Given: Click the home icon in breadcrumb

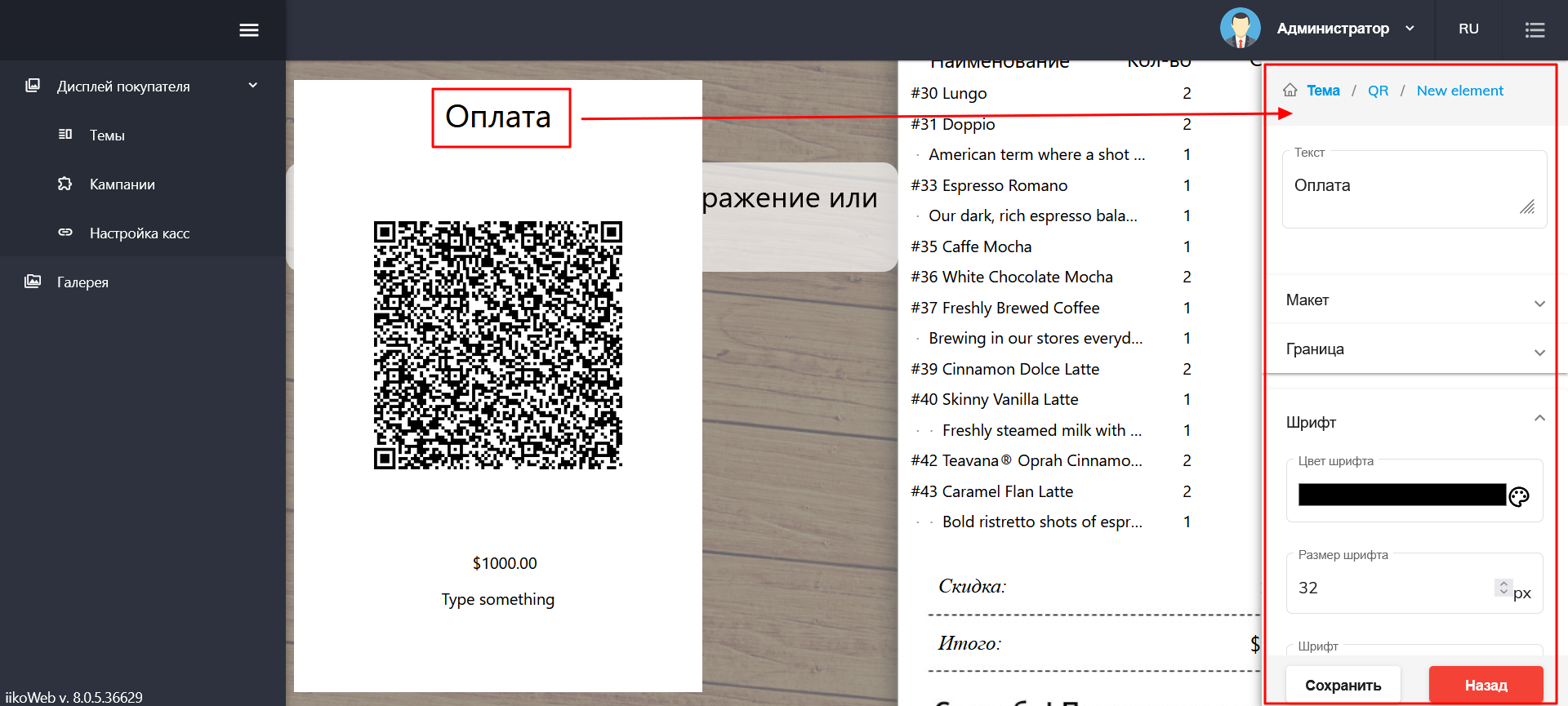Looking at the screenshot, I should tap(1290, 91).
